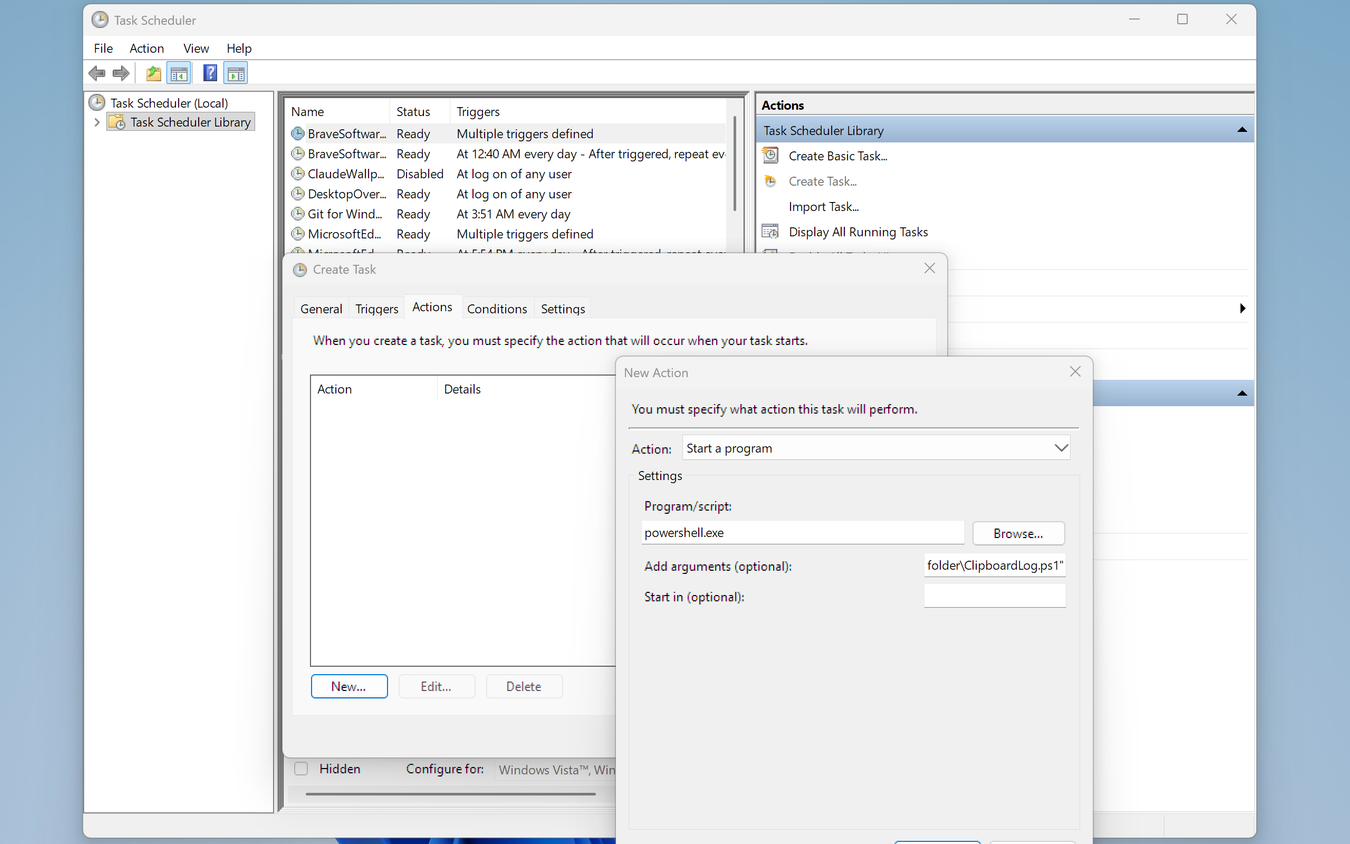Select the Task Scheduler (Local) tree root
Screen dimensions: 1350x844
(x=169, y=103)
